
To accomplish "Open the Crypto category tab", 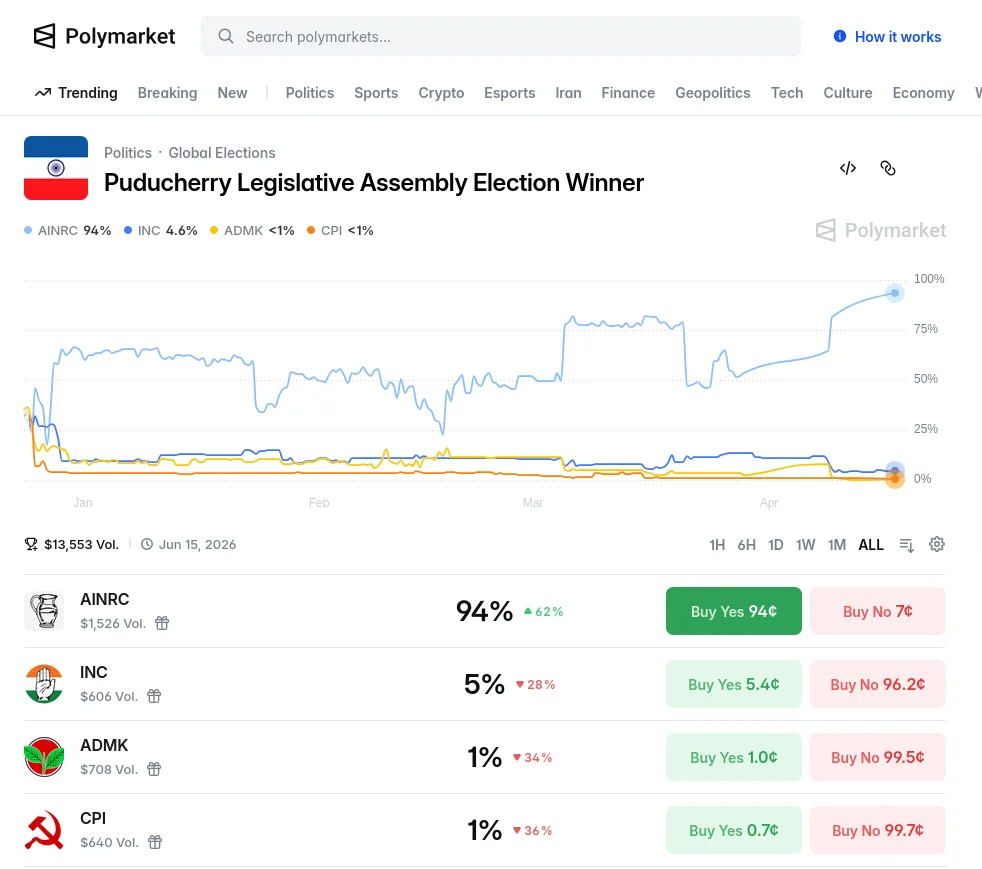I will pyautogui.click(x=441, y=93).
